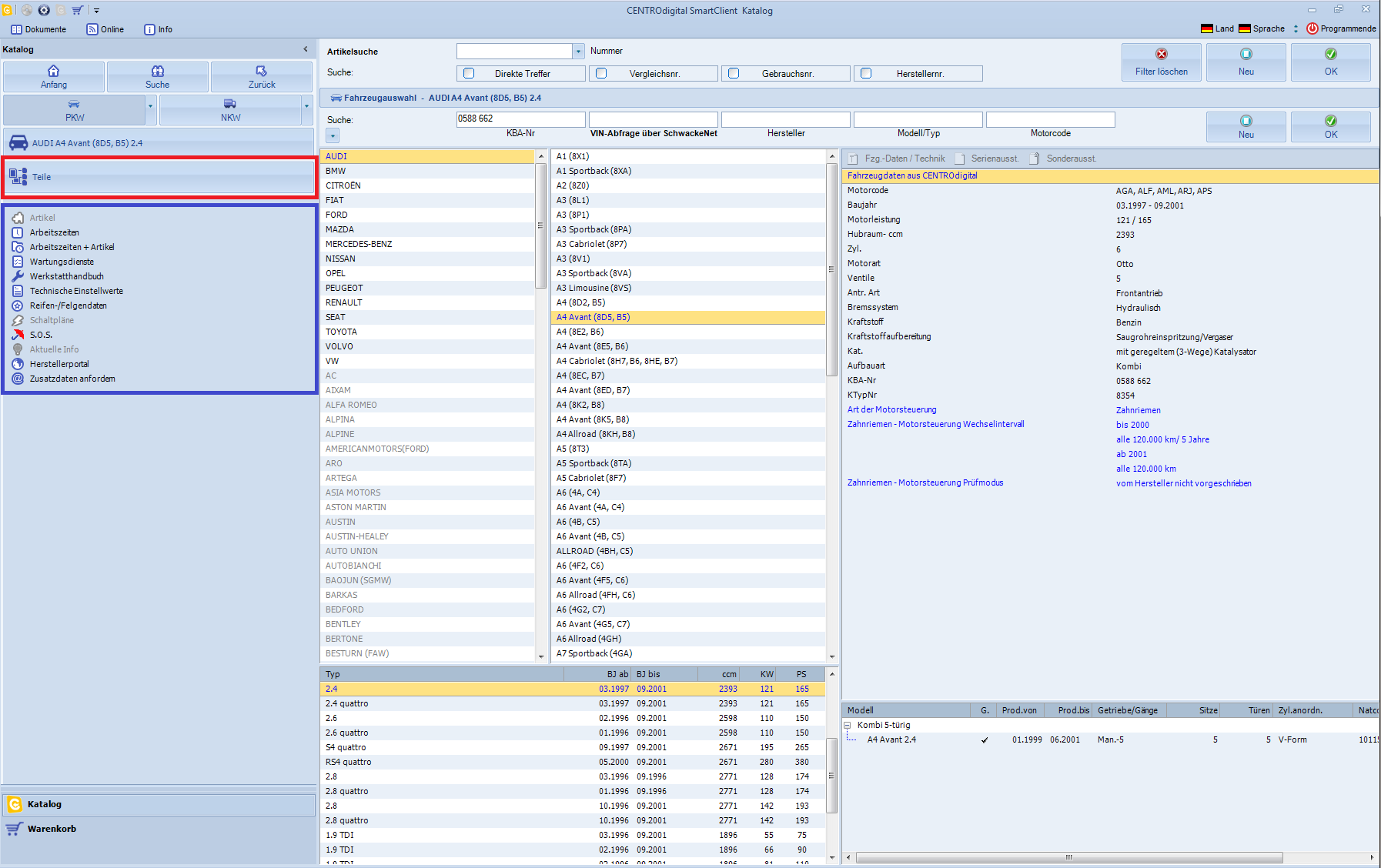Open the Land selector with German flag

[1217, 28]
